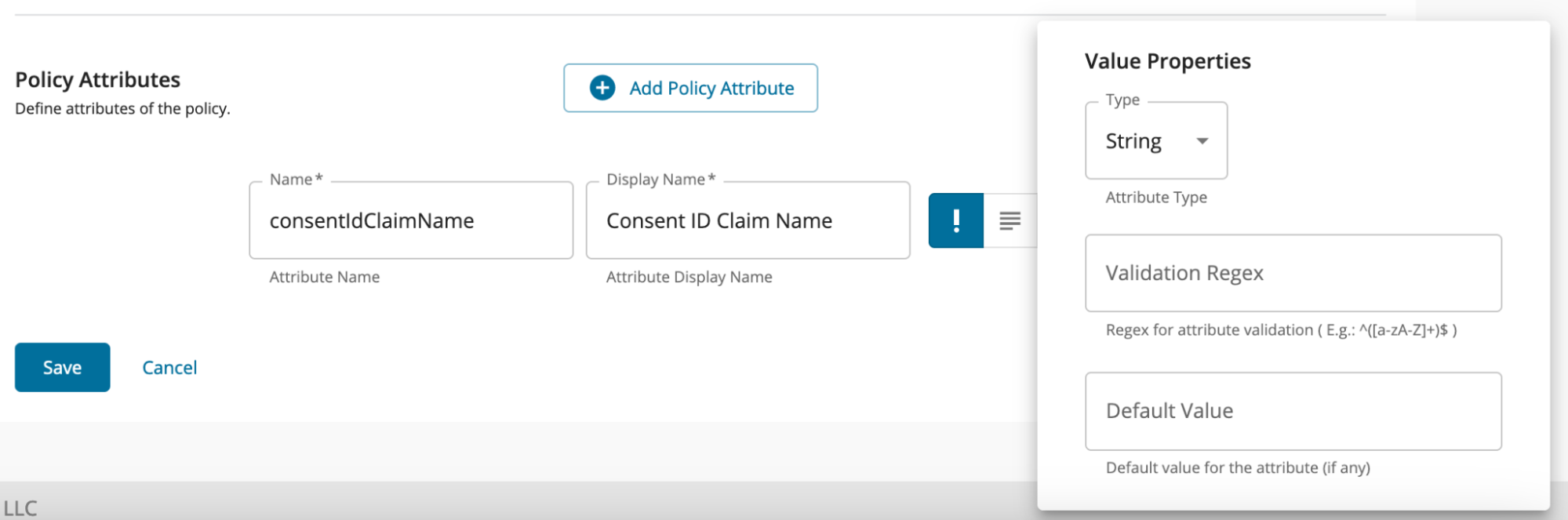The width and height of the screenshot is (1568, 520).
Task: Click the 'Attribute Name' helper text
Action: pos(325,277)
